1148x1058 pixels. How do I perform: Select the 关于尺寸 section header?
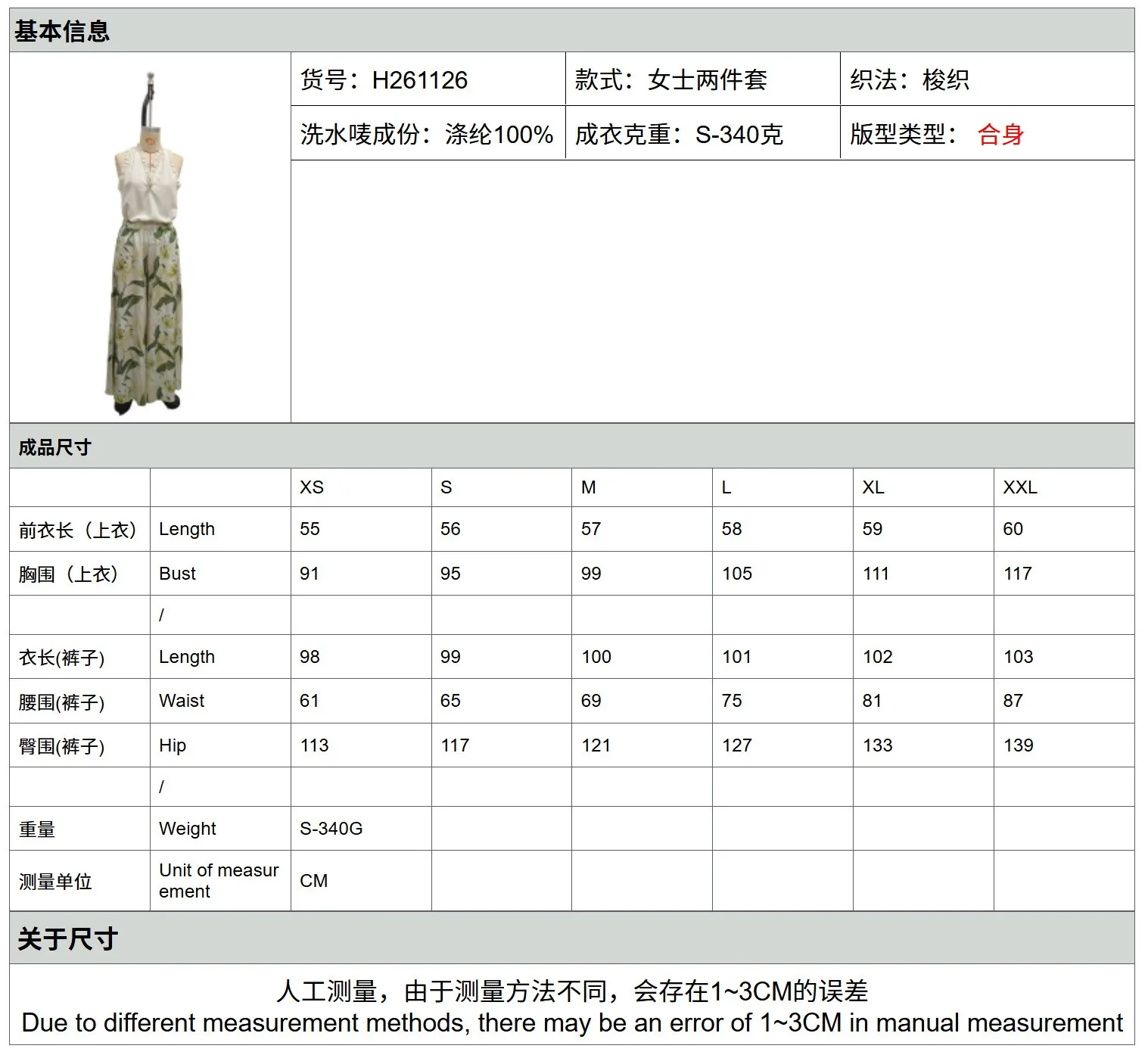click(x=572, y=938)
